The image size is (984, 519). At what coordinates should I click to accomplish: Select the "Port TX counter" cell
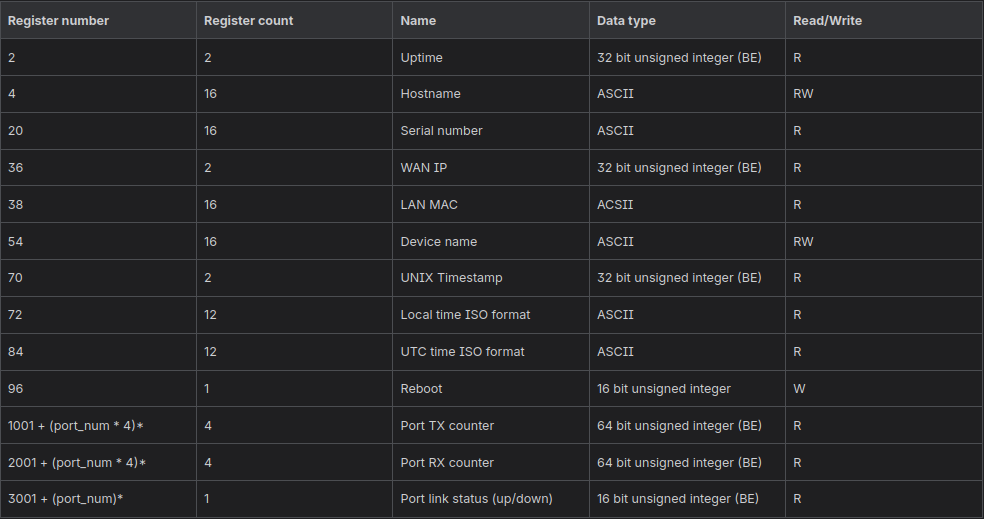[447, 425]
